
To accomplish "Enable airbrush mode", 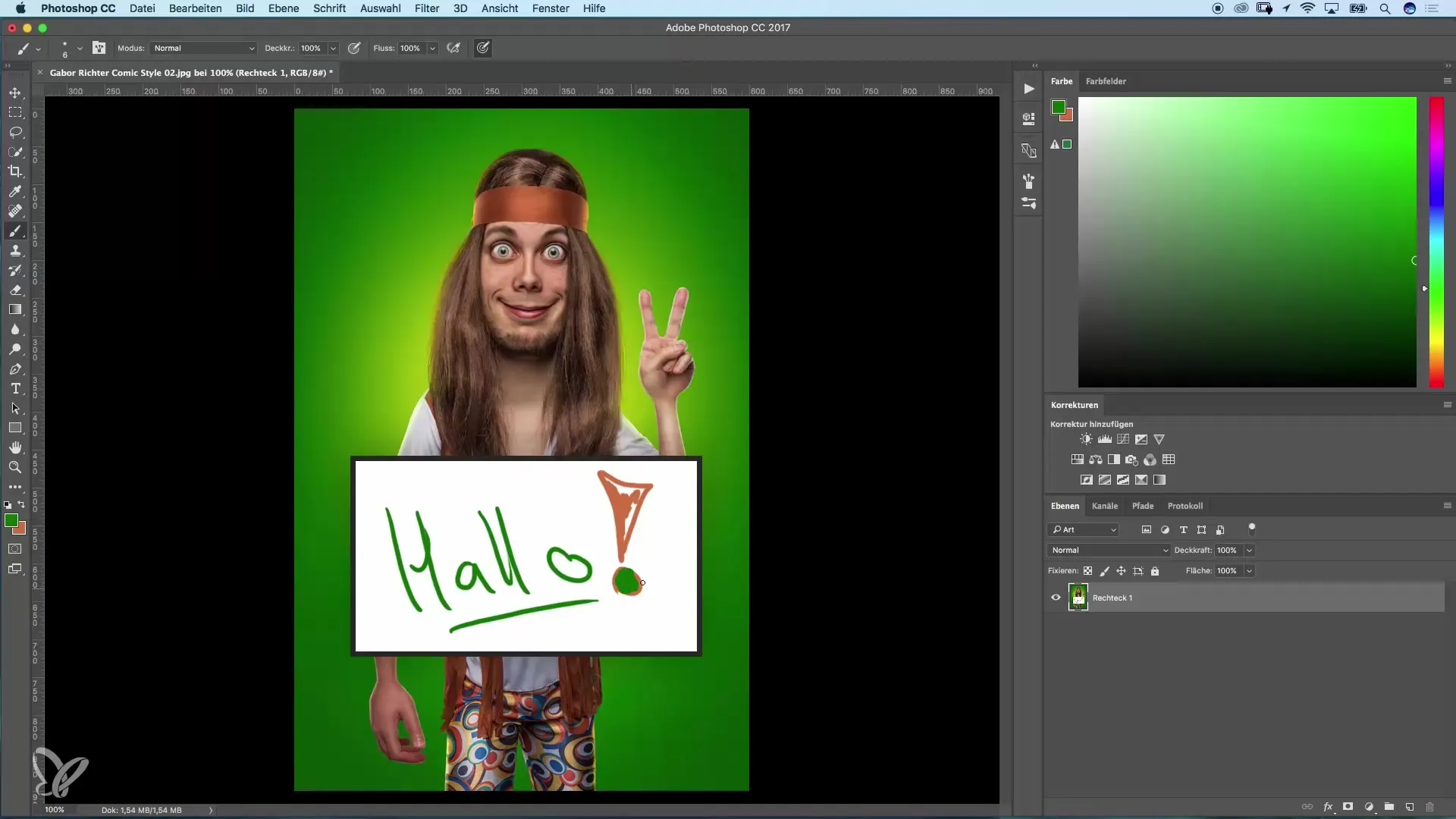I will tap(453, 48).
